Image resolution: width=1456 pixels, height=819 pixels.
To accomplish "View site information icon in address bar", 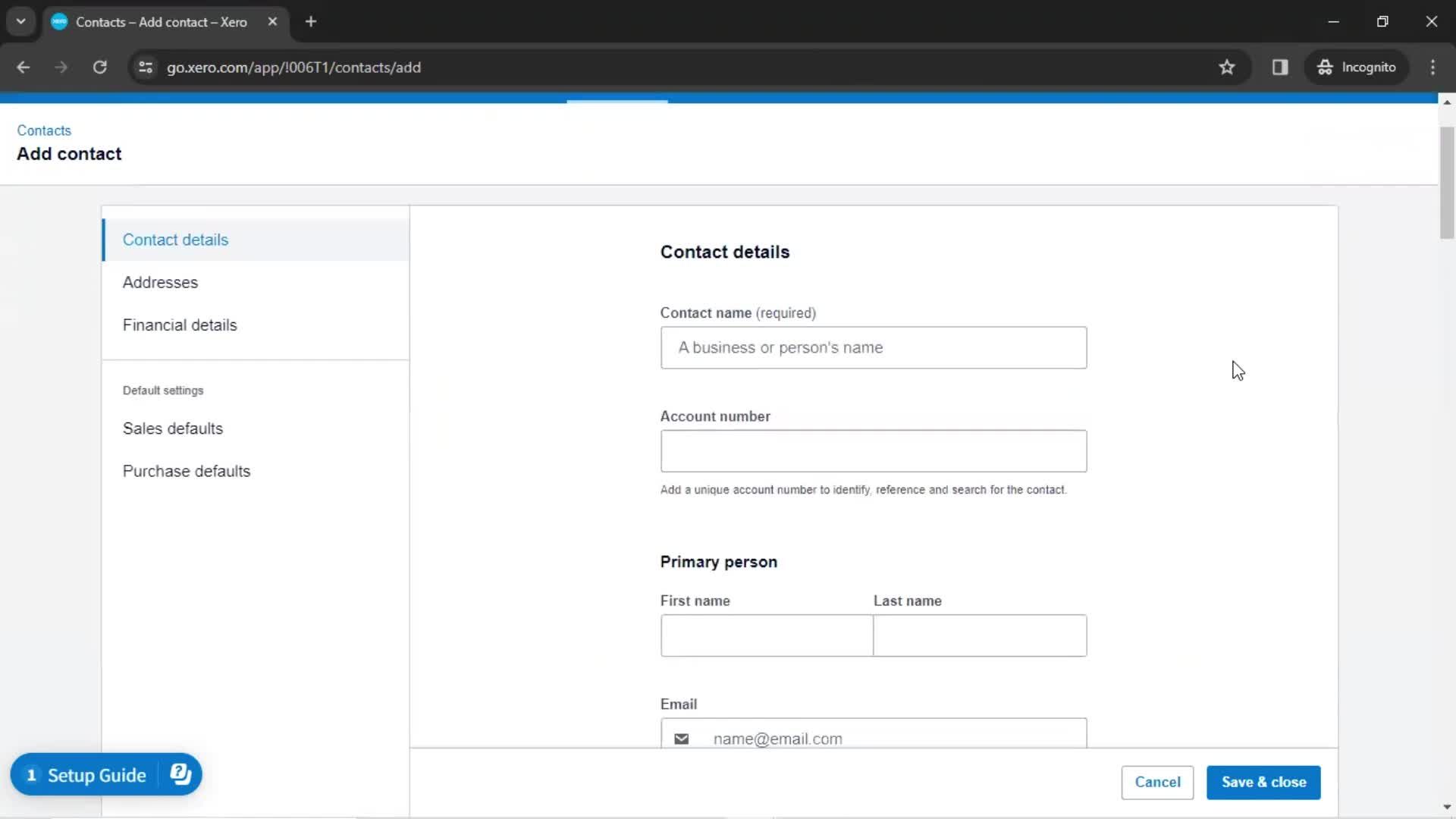I will point(146,67).
